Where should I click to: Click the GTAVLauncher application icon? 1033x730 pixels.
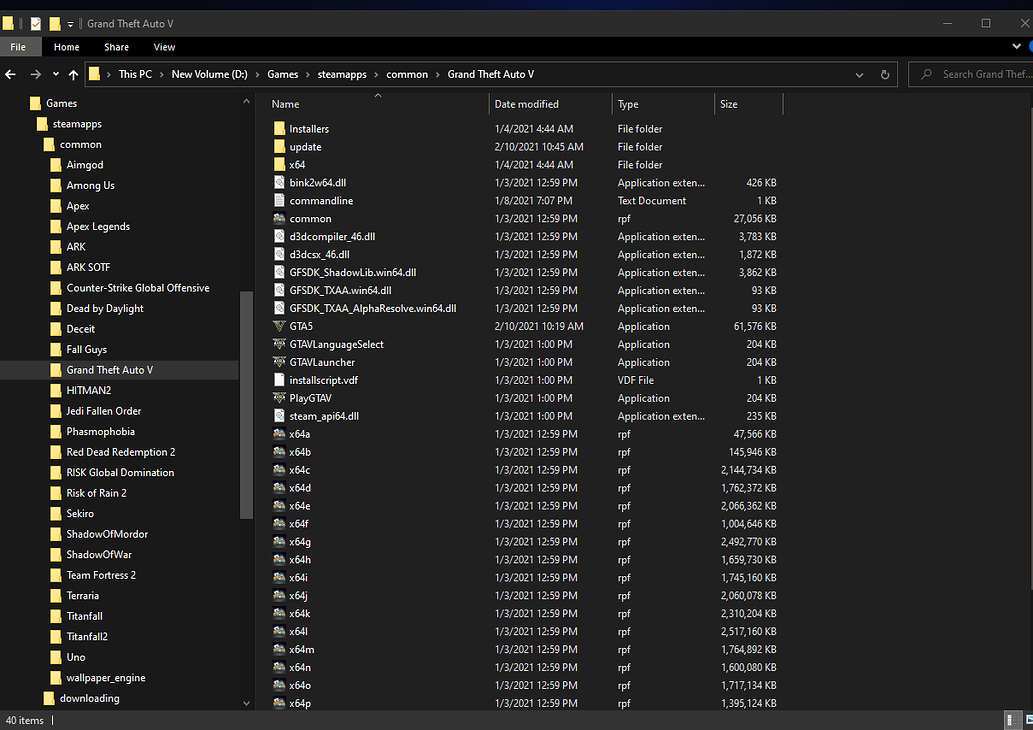click(279, 362)
